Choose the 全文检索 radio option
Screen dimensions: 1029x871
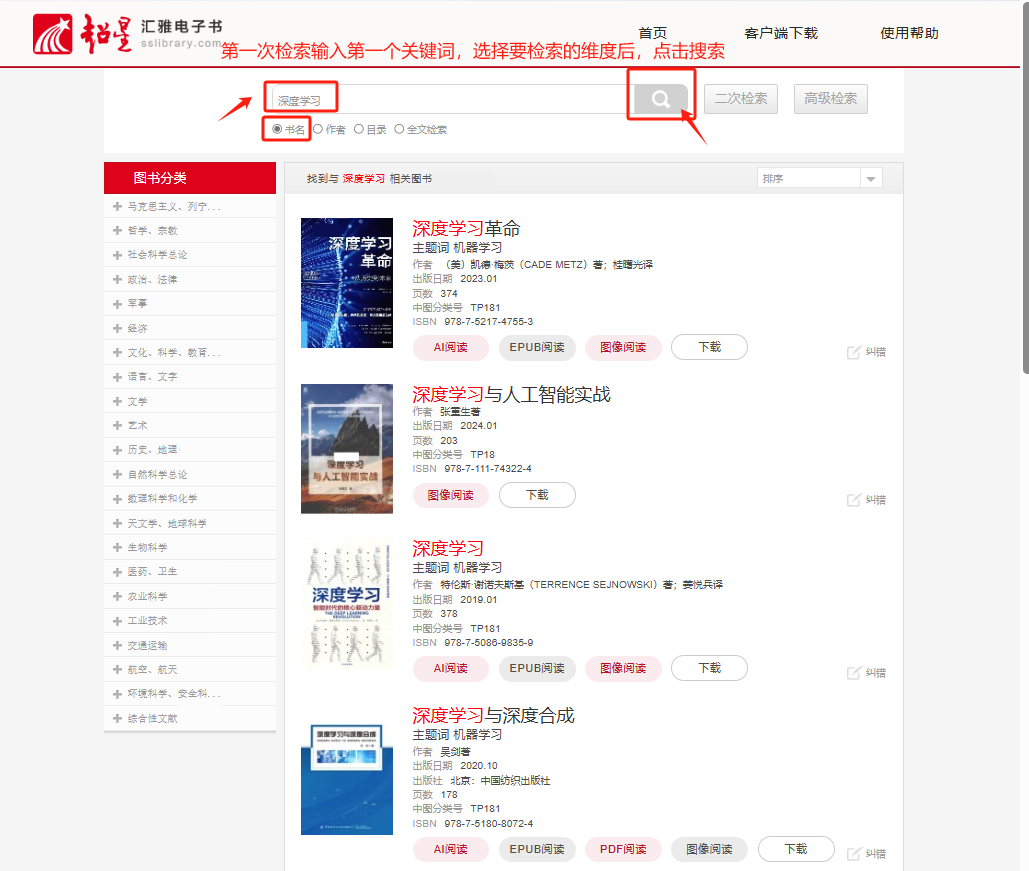point(399,129)
